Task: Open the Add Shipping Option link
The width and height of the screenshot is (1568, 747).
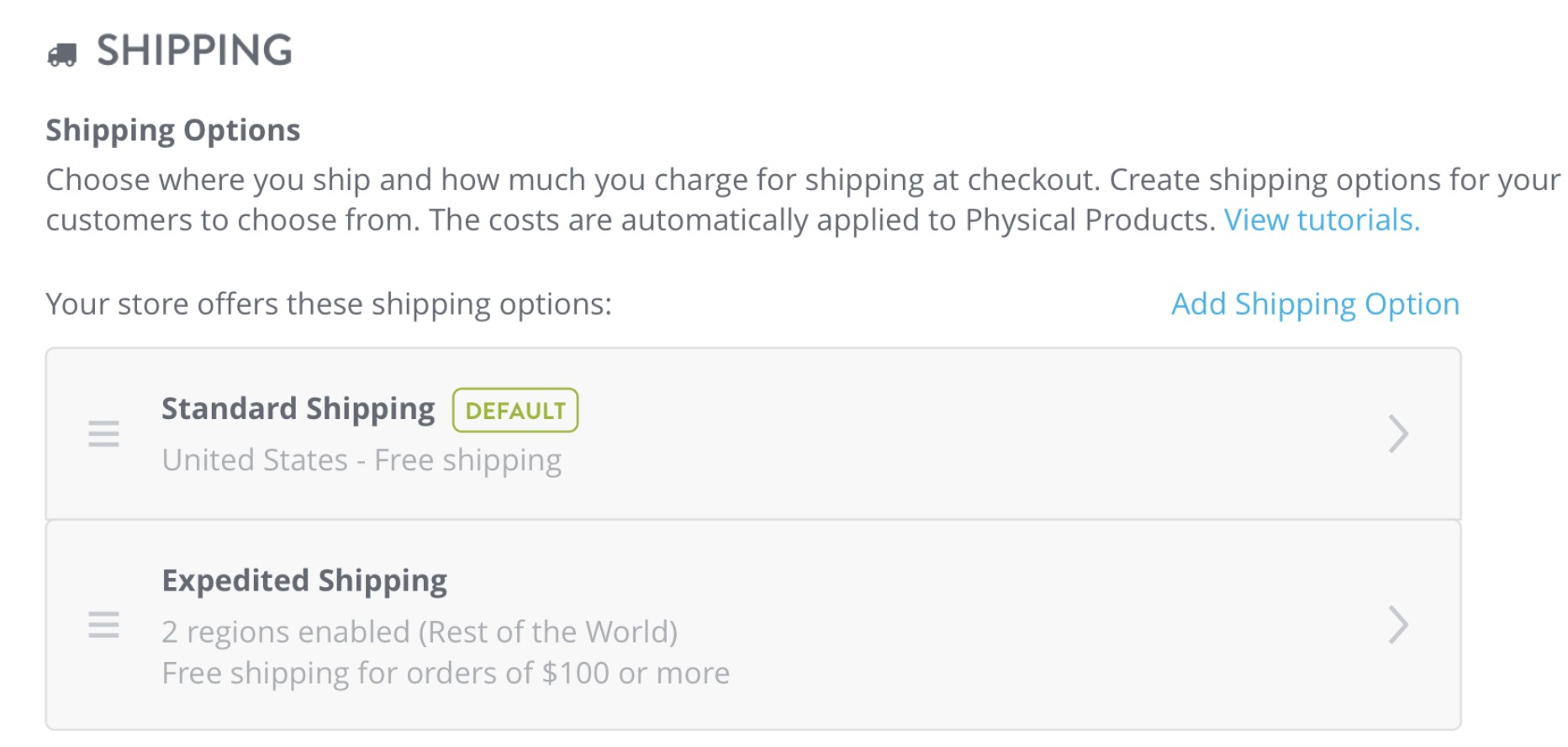Action: pyautogui.click(x=1314, y=304)
